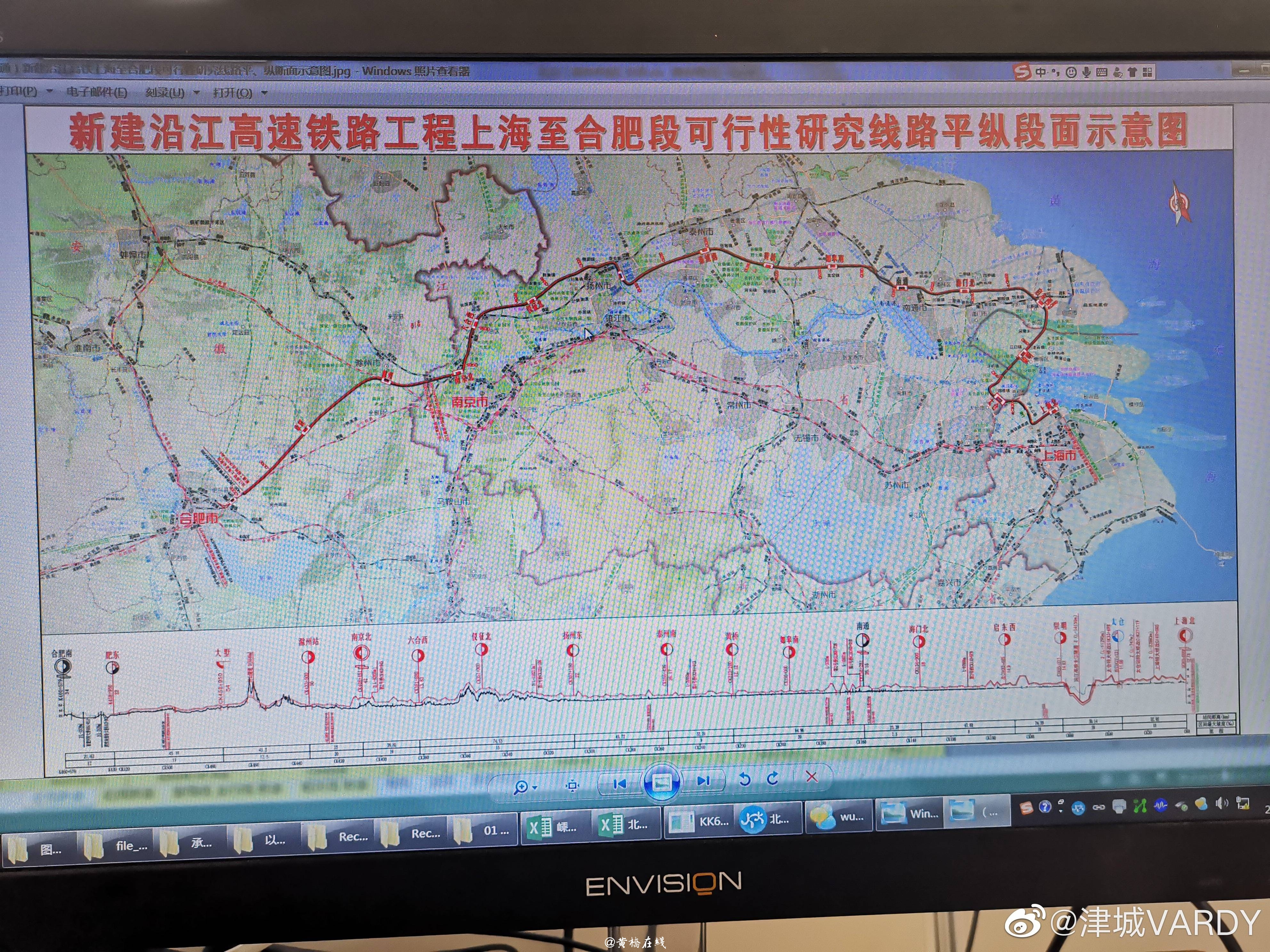The width and height of the screenshot is (1270, 952).
Task: Rotate the image clockwise
Action: pos(773,778)
